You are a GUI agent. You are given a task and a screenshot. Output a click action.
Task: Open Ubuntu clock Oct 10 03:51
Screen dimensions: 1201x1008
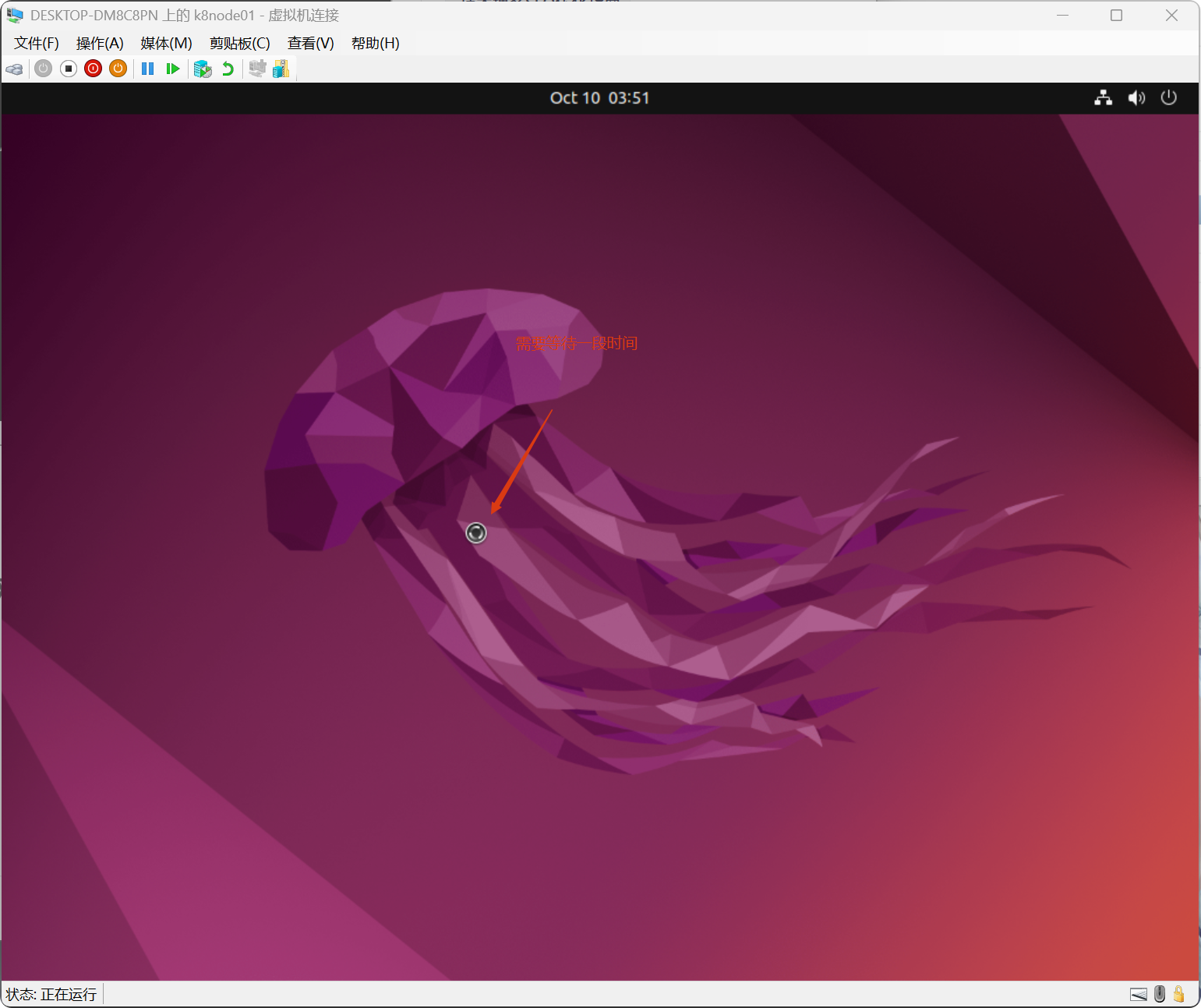[x=599, y=98]
